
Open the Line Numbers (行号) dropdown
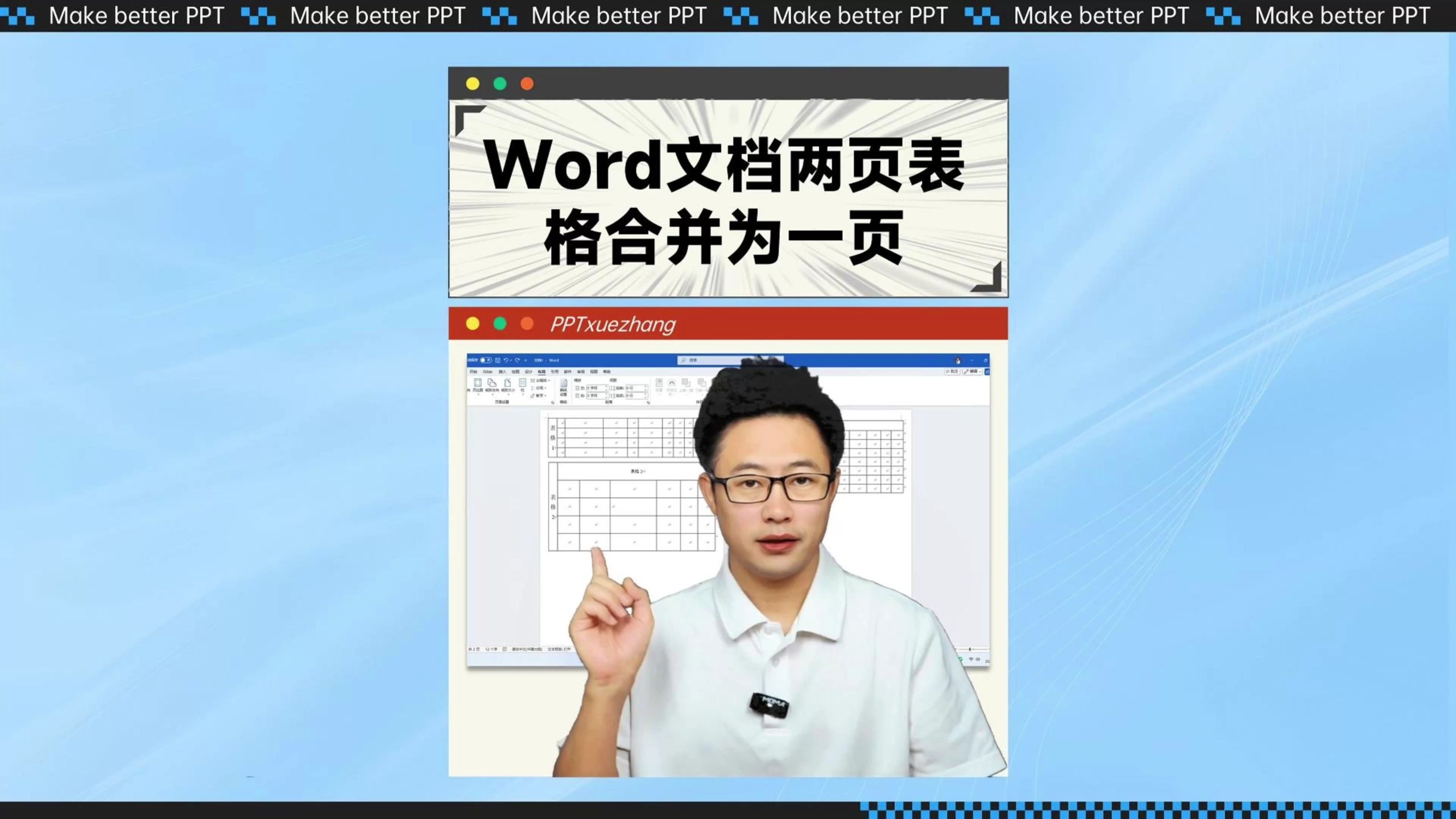pyautogui.click(x=539, y=389)
